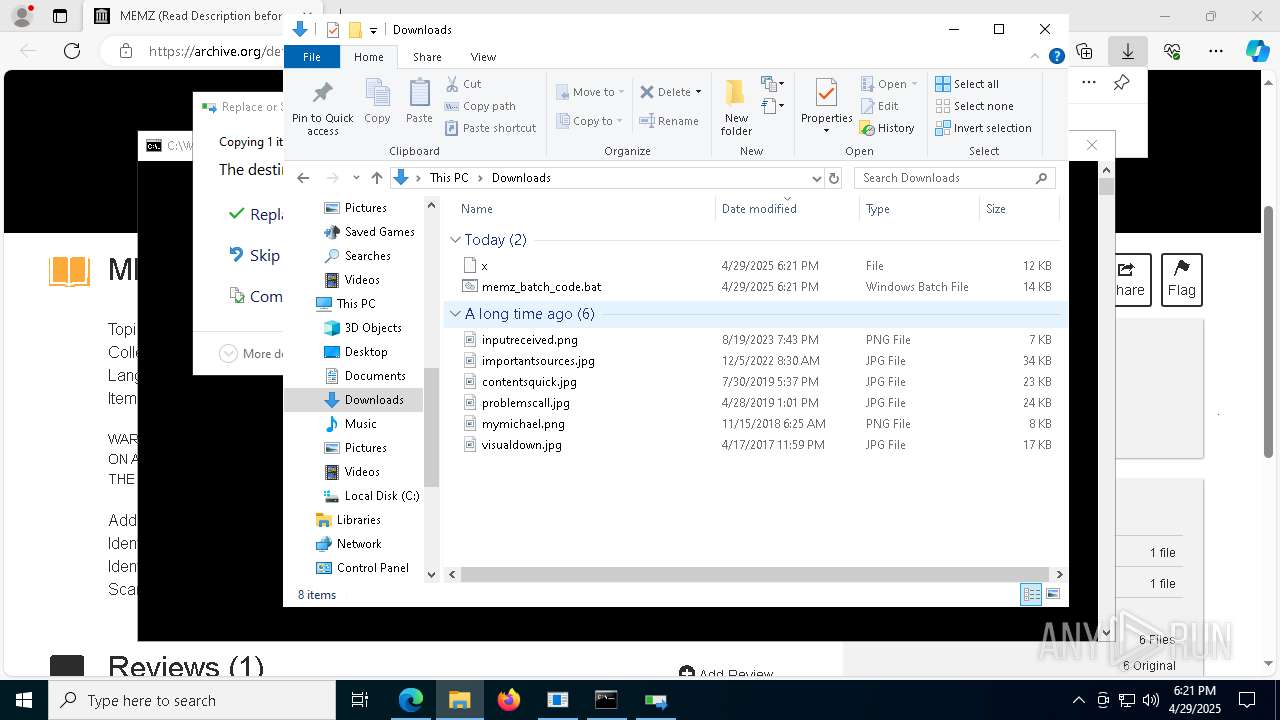The height and width of the screenshot is (720, 1280).
Task: Switch to Details view icon
Action: point(1031,595)
